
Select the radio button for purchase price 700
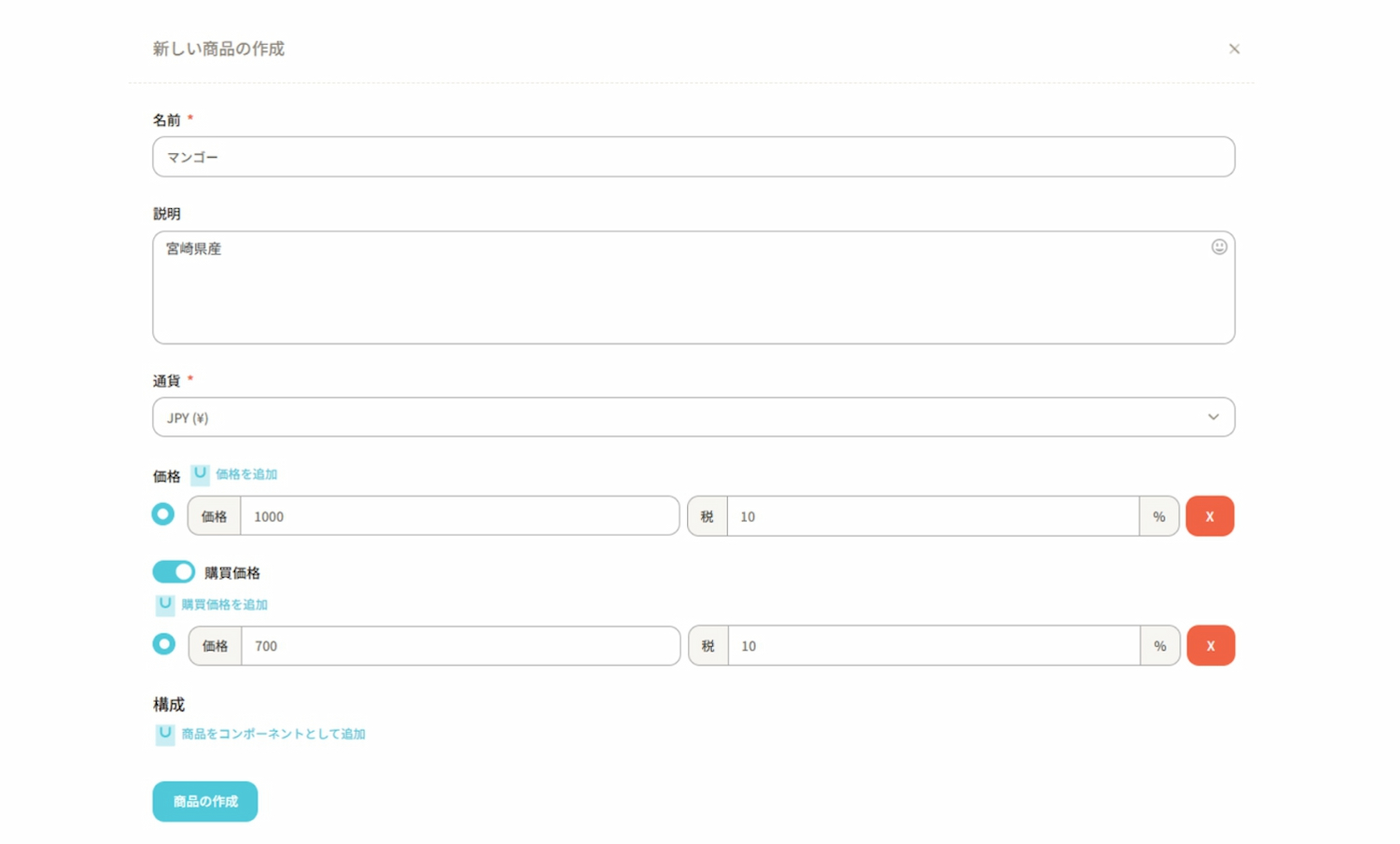(164, 644)
